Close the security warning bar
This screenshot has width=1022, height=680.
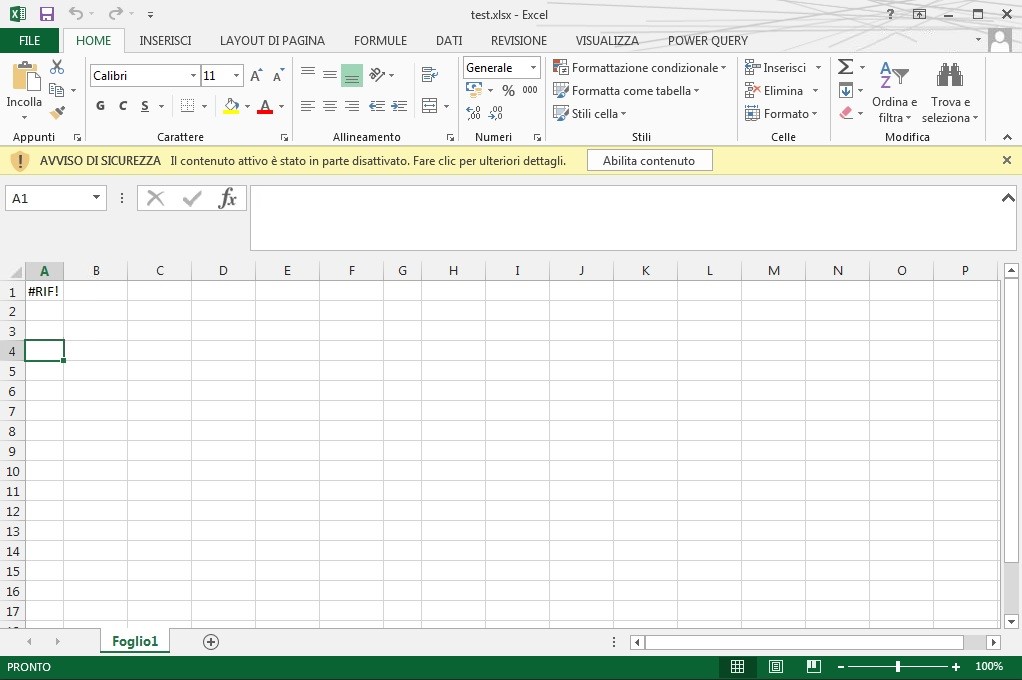click(x=1006, y=160)
